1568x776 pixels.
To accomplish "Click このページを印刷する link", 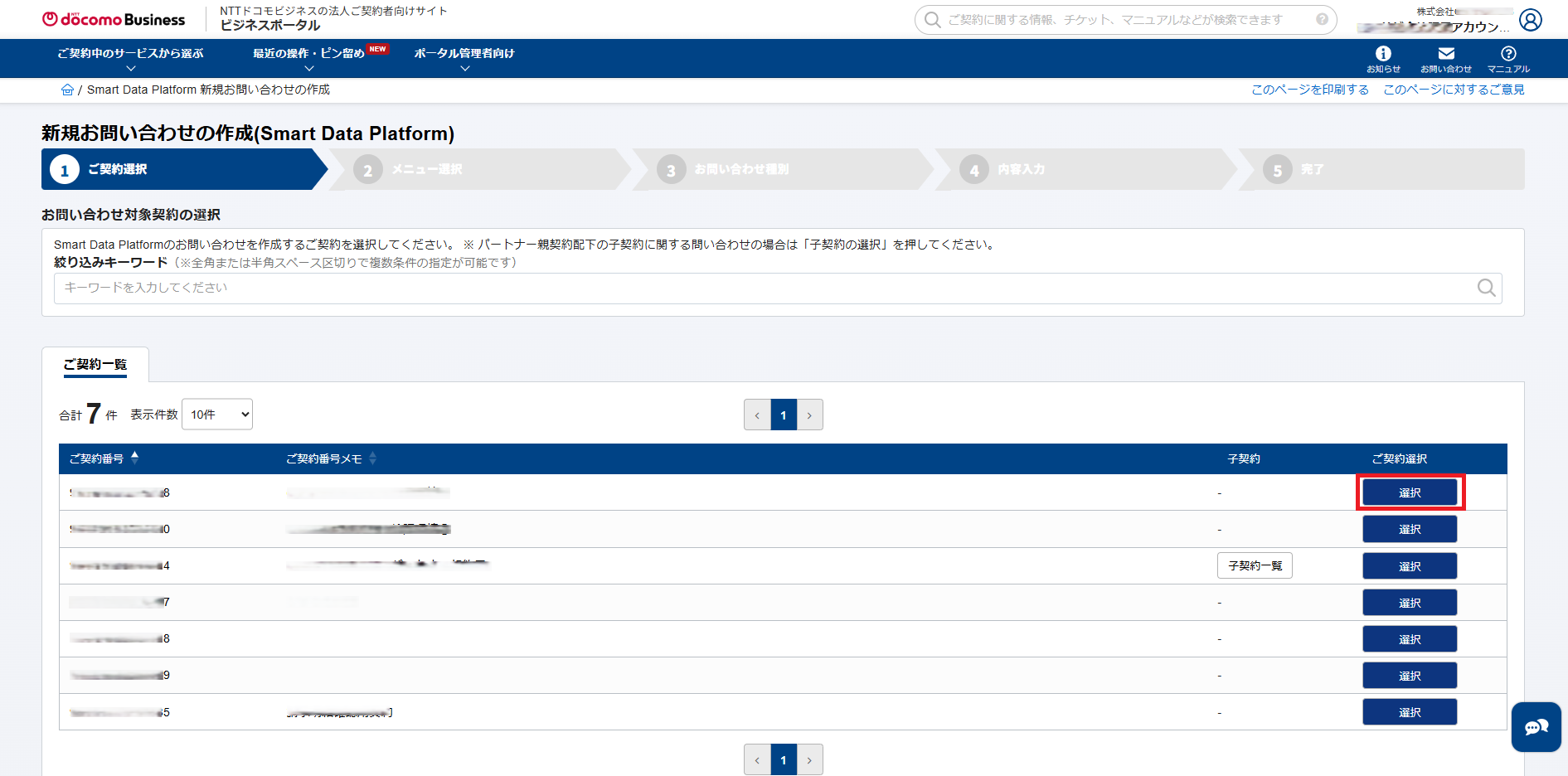I will coord(1309,90).
